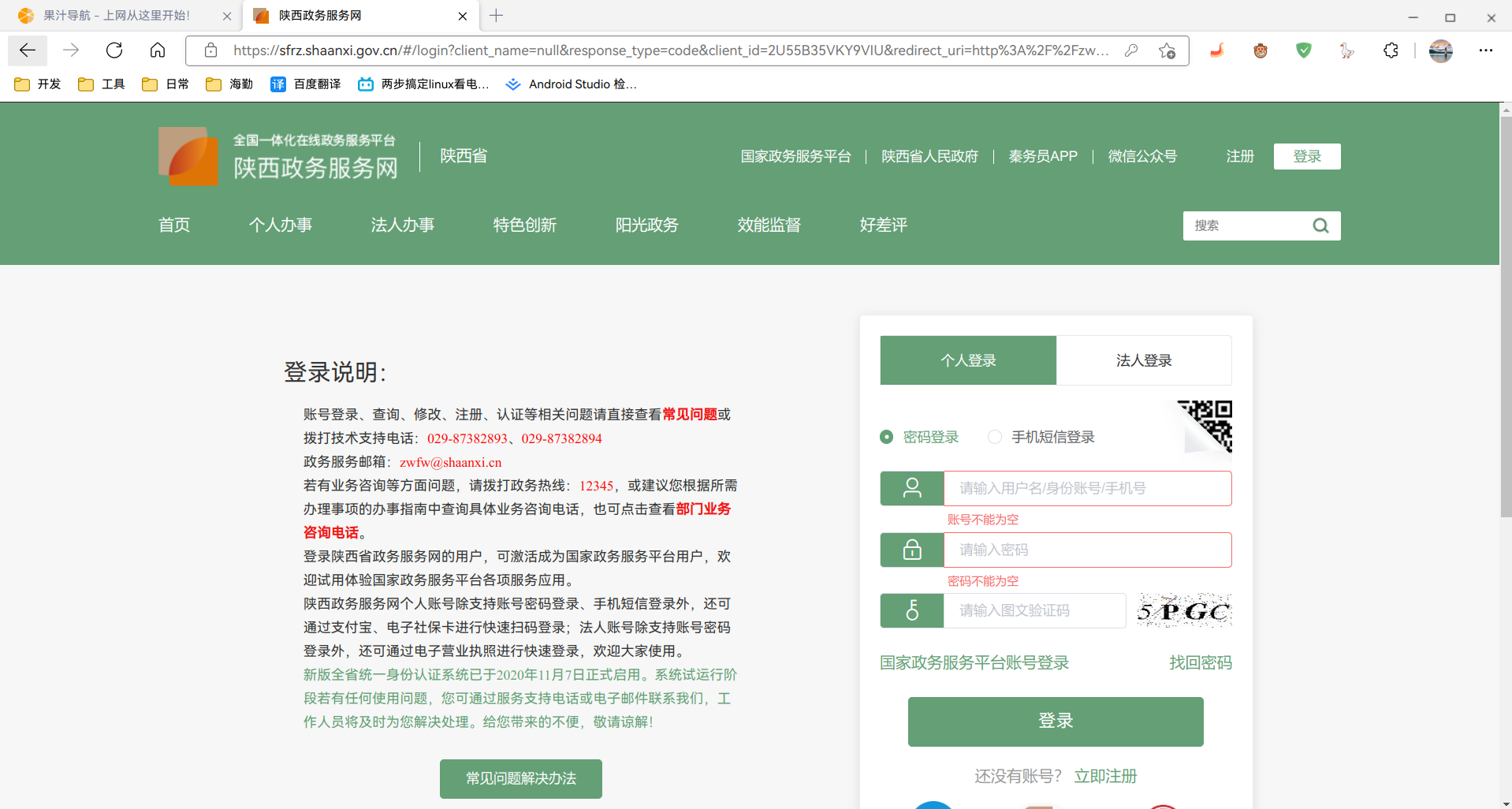Click the 陕西省 region label

(x=464, y=156)
